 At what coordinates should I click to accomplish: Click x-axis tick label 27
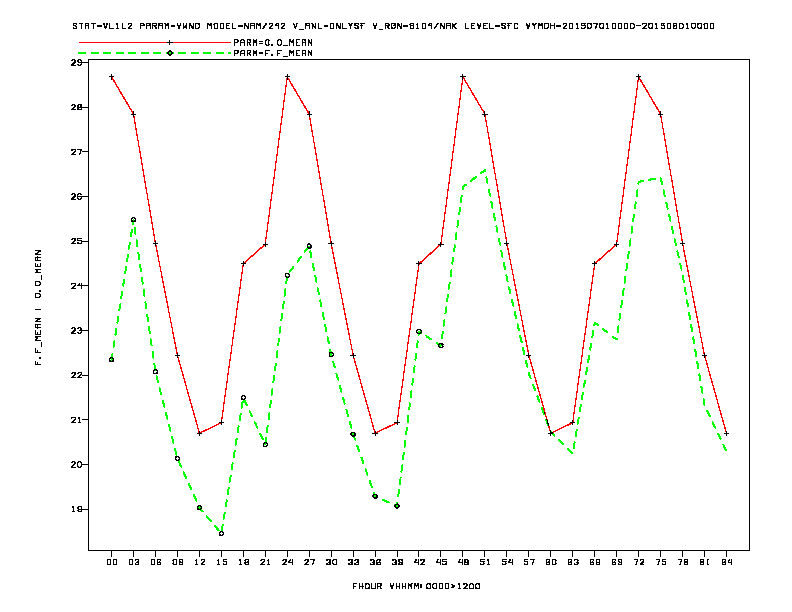point(309,562)
